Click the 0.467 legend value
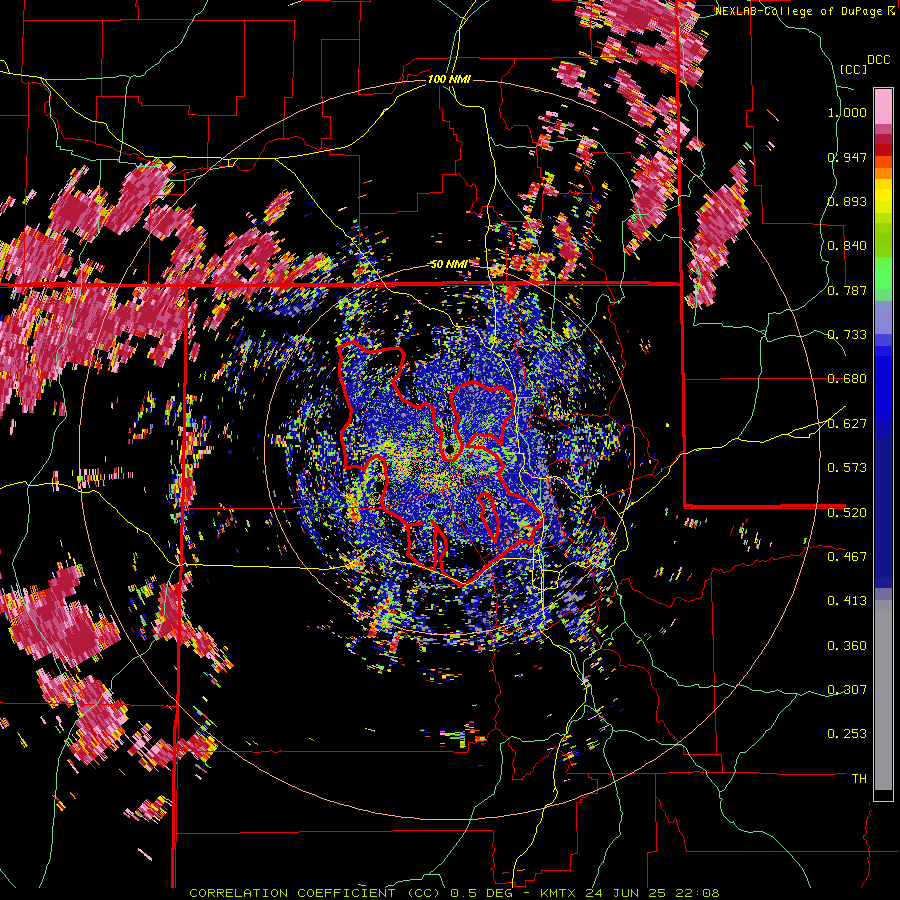 847,557
